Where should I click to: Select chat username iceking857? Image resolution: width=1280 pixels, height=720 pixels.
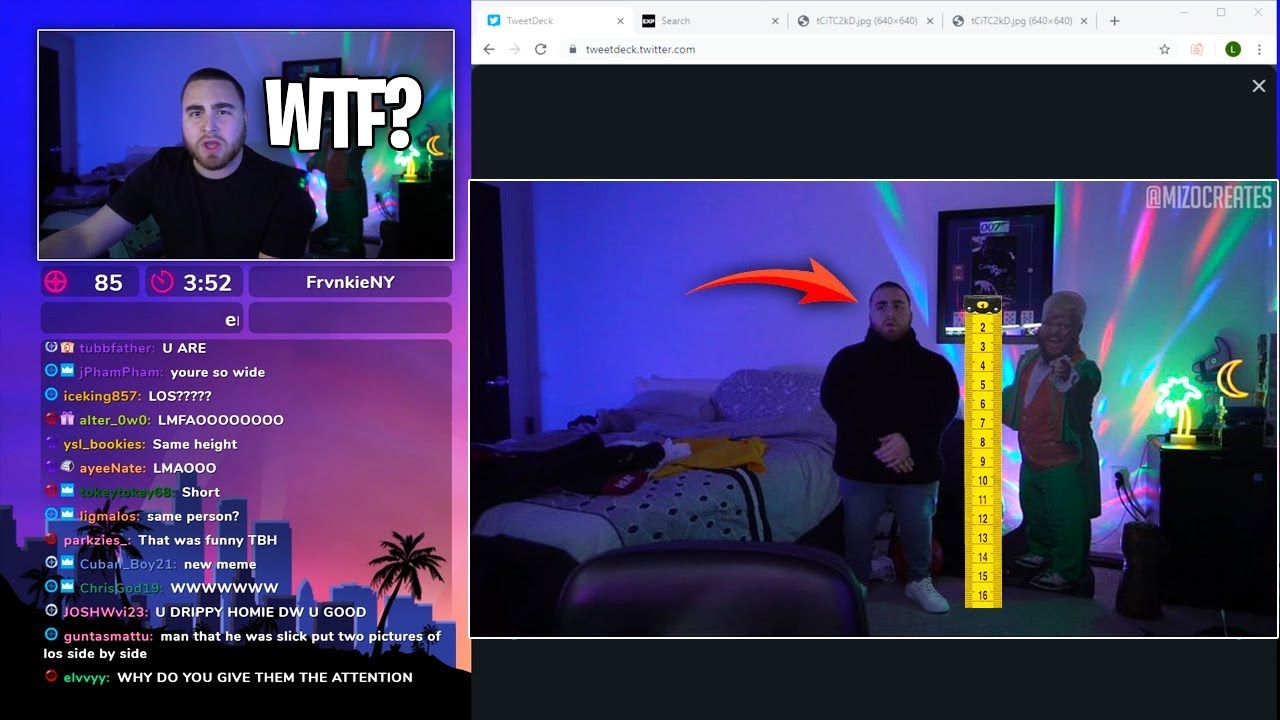pos(102,396)
